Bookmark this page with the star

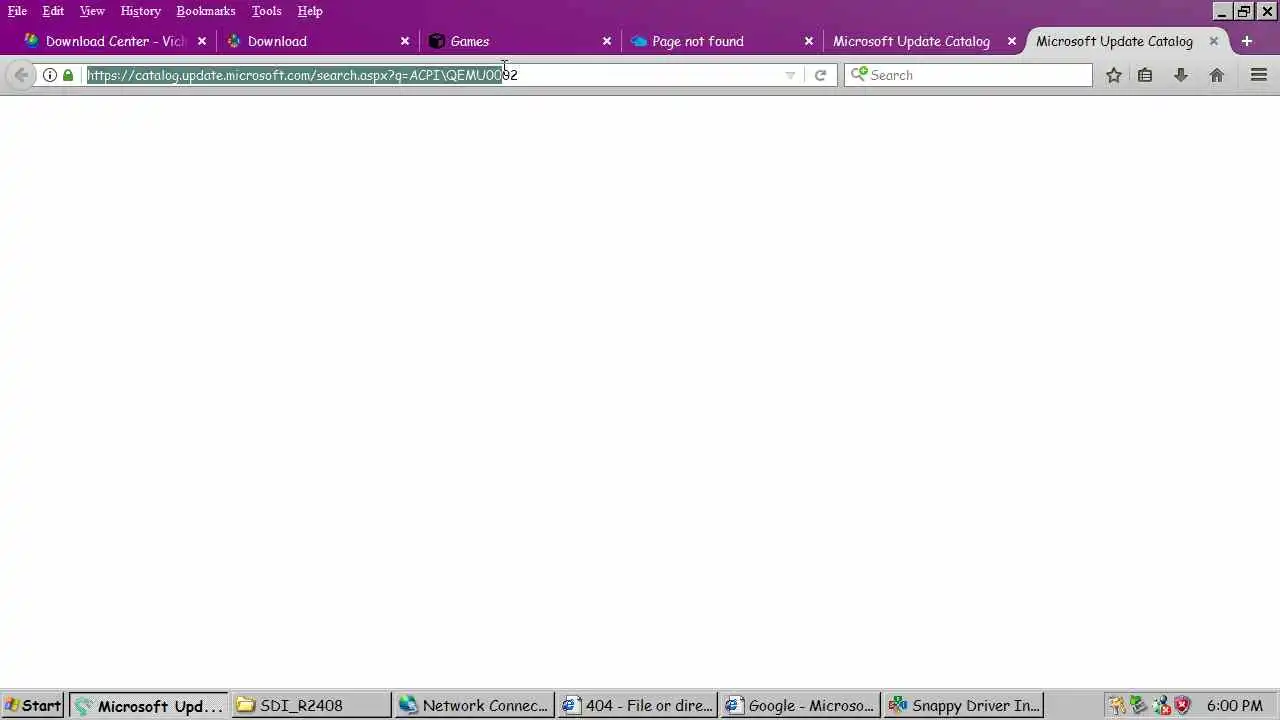coord(1113,75)
